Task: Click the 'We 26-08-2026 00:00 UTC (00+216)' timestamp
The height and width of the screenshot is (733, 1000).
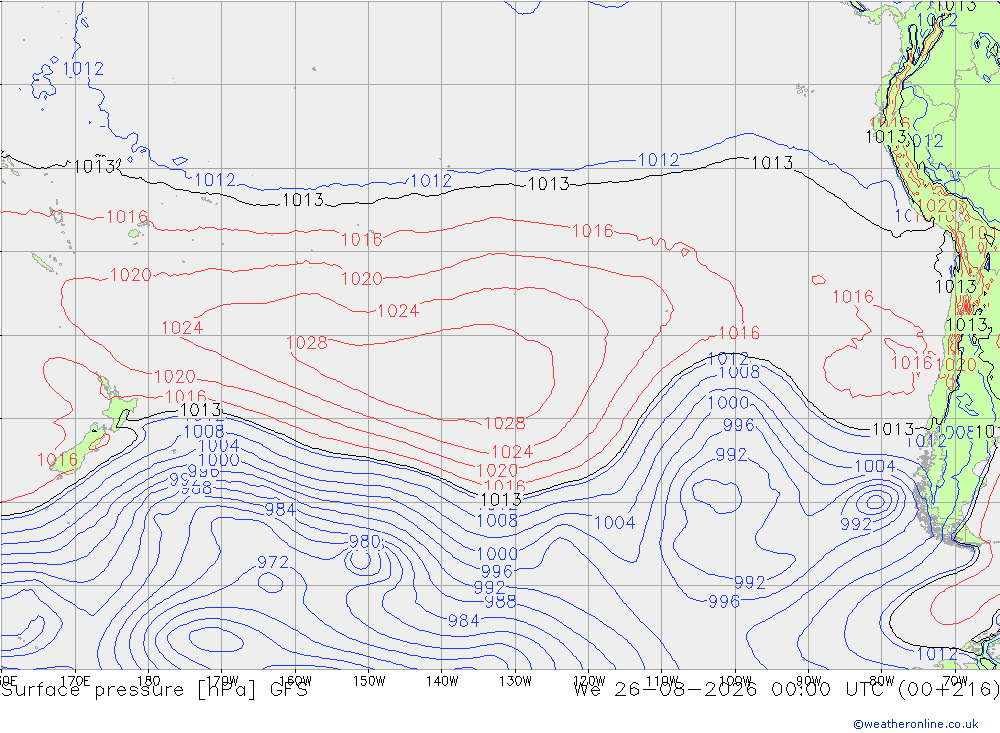Action: [786, 690]
